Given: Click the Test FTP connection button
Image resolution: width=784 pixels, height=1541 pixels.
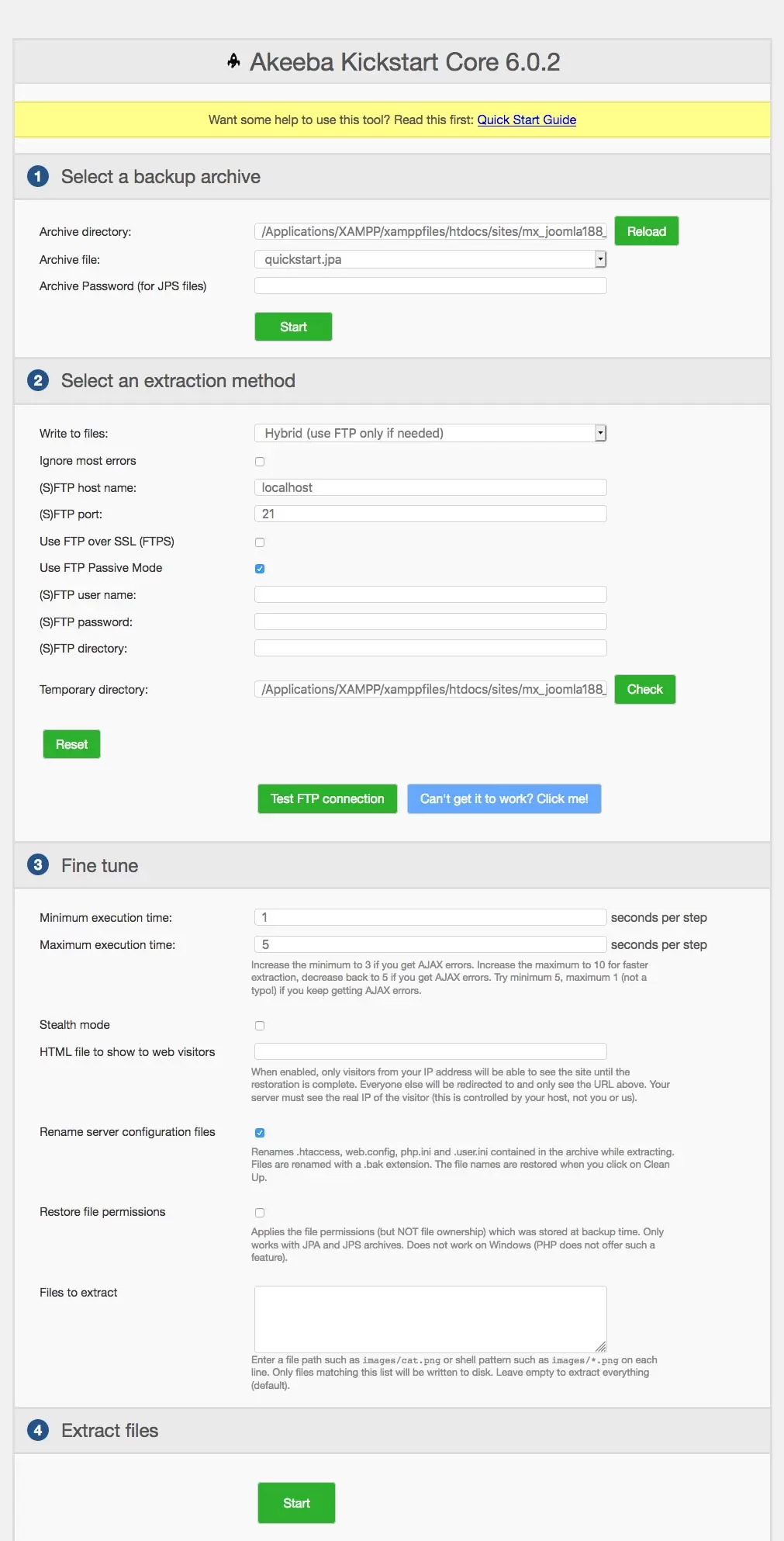Looking at the screenshot, I should pos(326,798).
